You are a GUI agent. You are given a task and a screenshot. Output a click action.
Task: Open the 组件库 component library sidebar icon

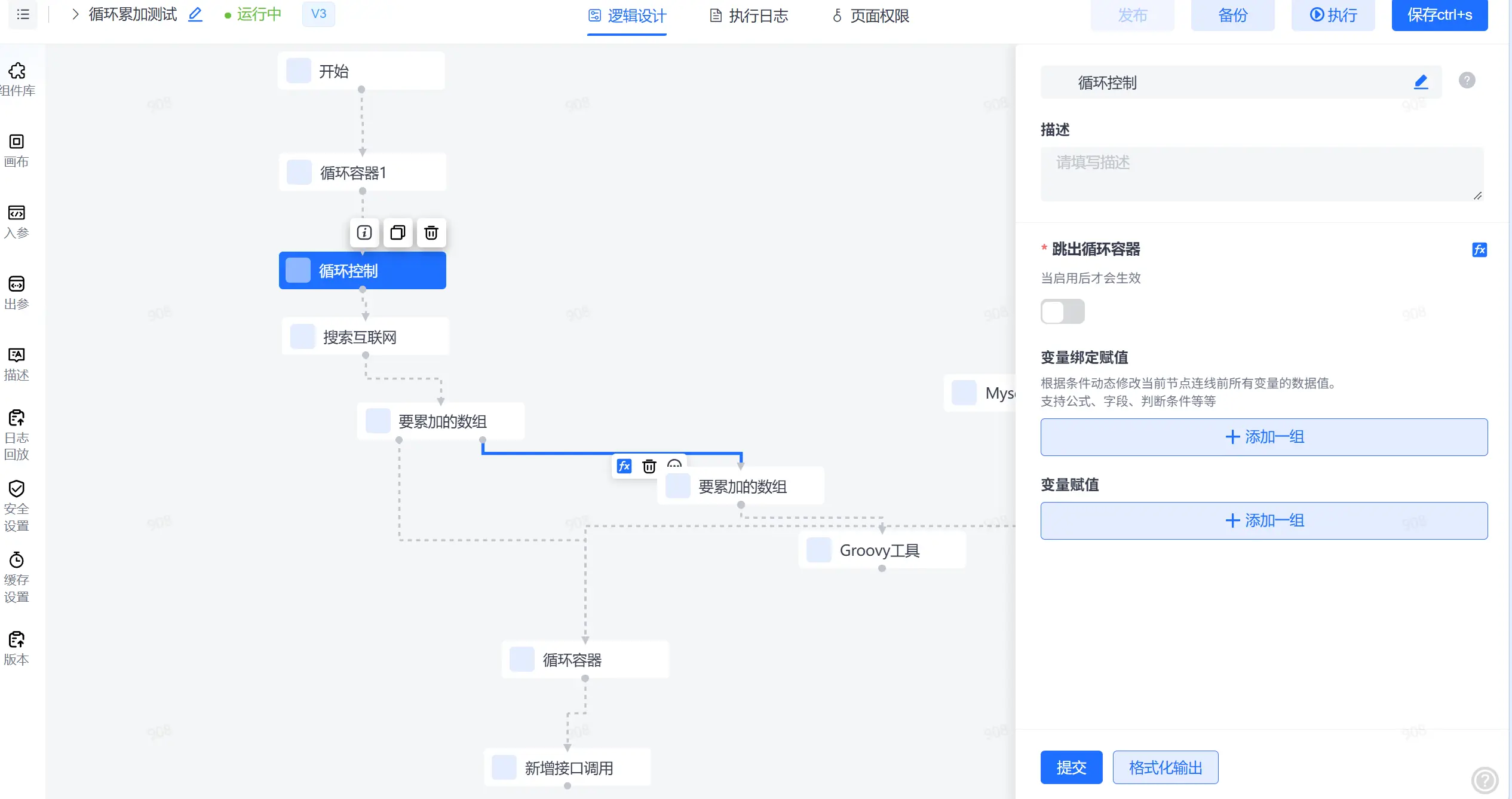tap(17, 79)
